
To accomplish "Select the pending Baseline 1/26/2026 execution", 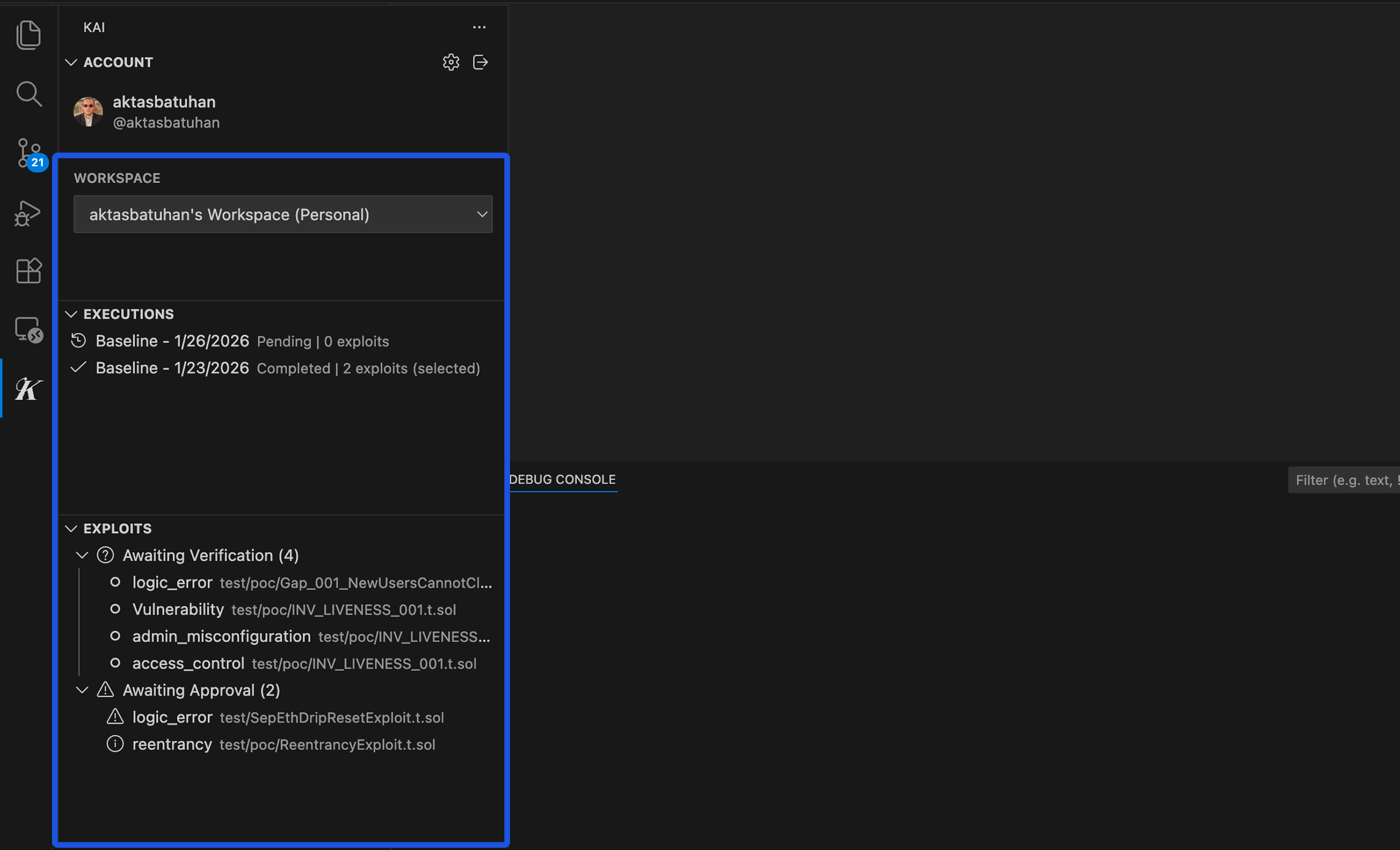I will [x=172, y=341].
